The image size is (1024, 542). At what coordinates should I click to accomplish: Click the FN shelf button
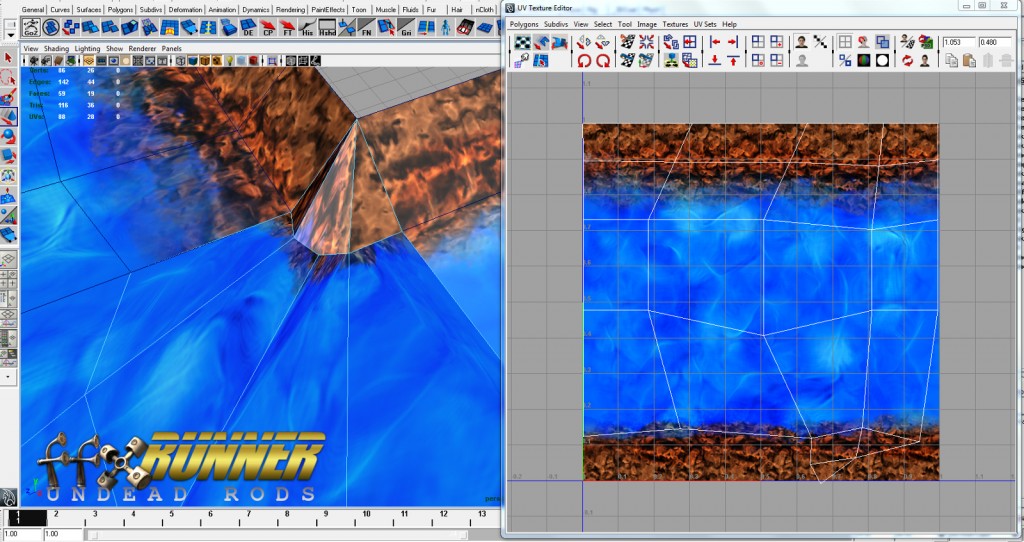point(366,28)
